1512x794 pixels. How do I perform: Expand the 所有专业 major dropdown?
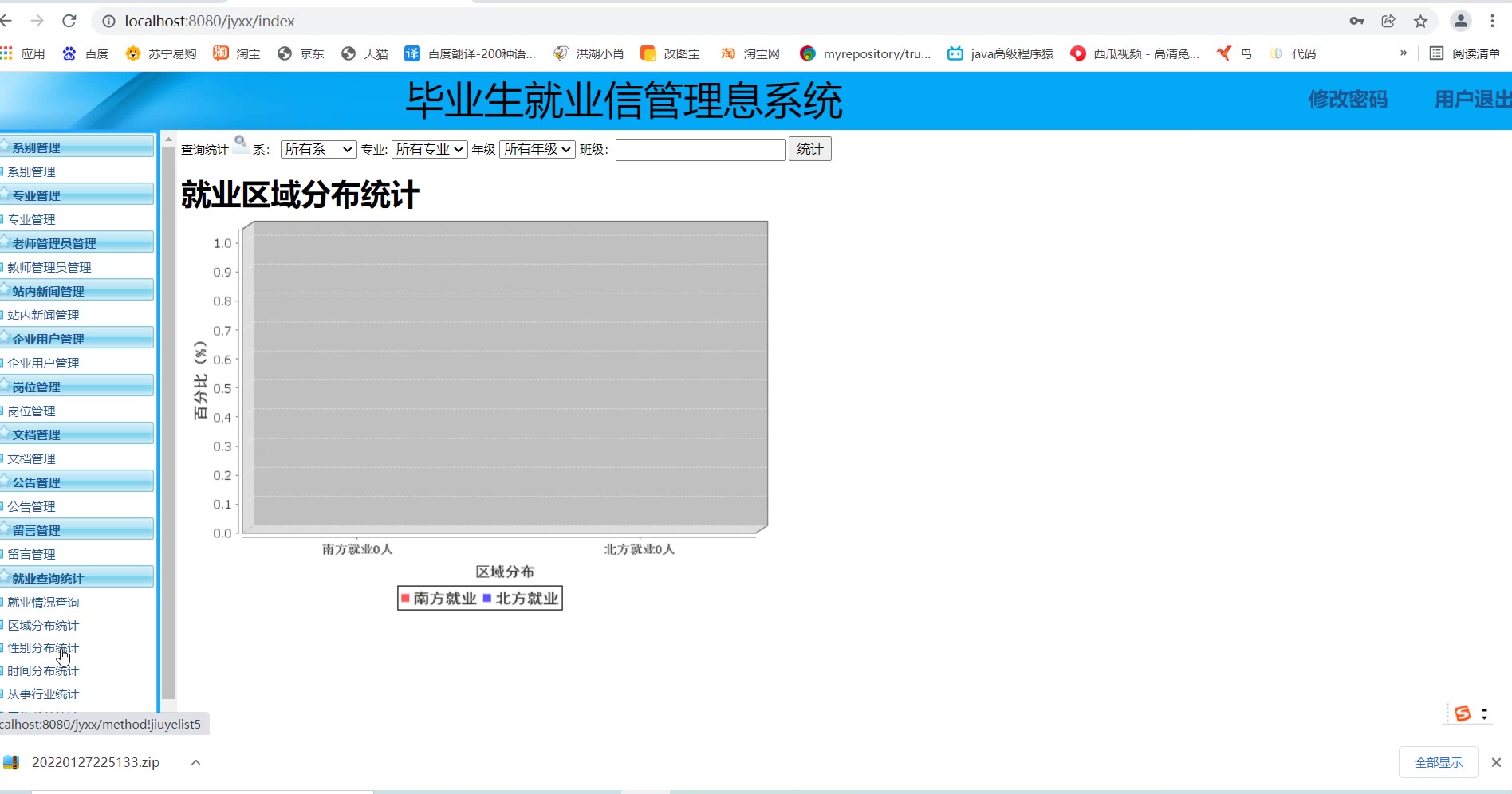(429, 149)
